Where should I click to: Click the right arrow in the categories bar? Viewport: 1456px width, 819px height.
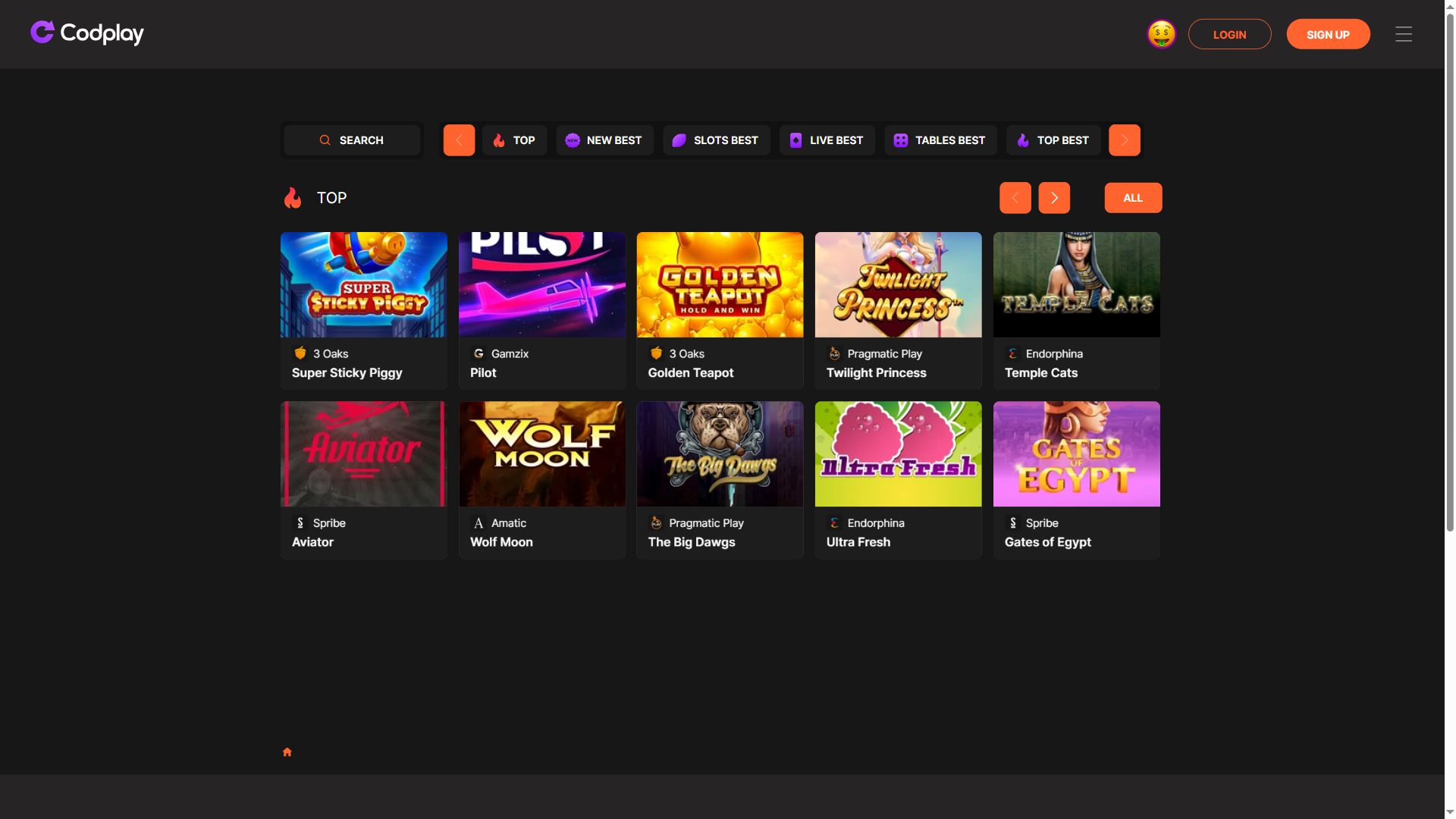pos(1125,140)
